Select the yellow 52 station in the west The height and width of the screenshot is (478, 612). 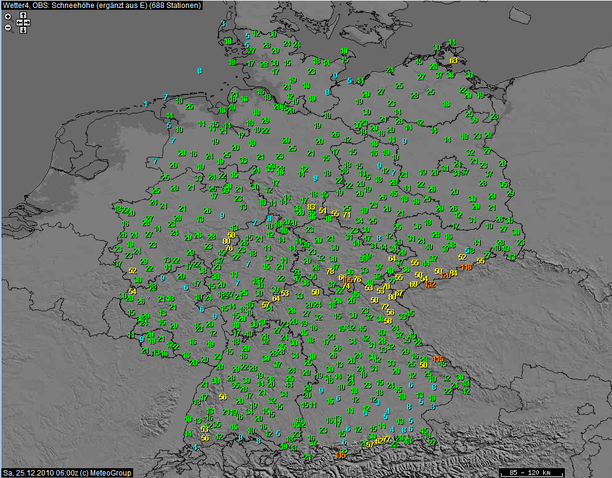coord(133,270)
